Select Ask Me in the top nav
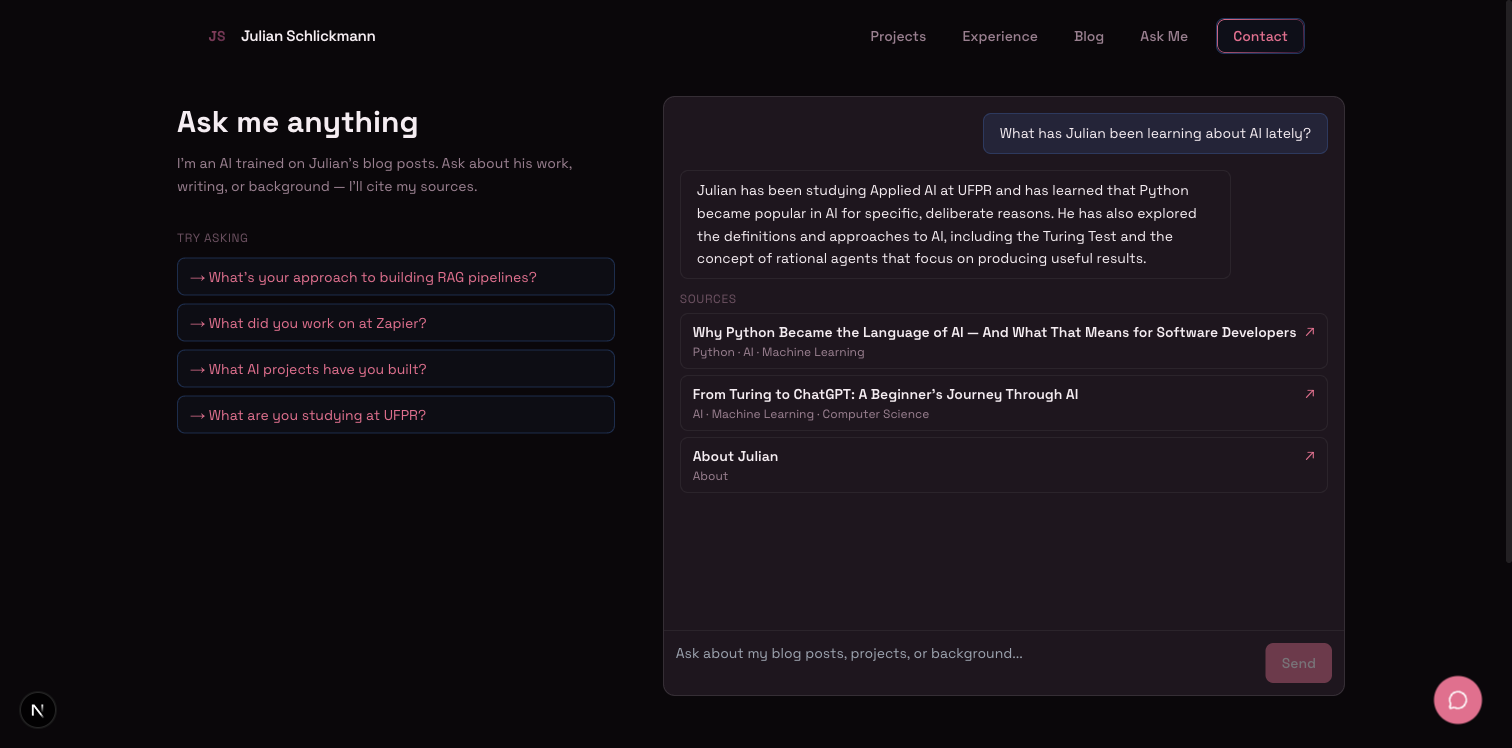The image size is (1512, 748). [x=1164, y=36]
